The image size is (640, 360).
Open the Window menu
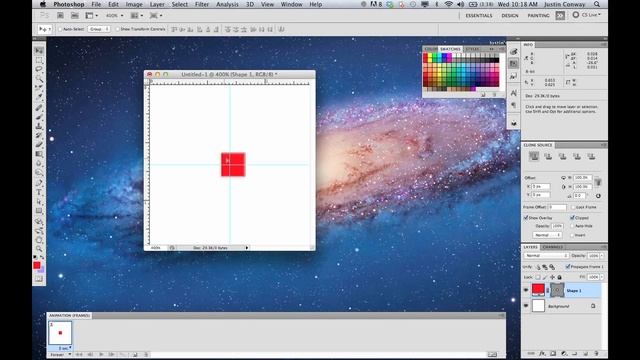click(291, 4)
